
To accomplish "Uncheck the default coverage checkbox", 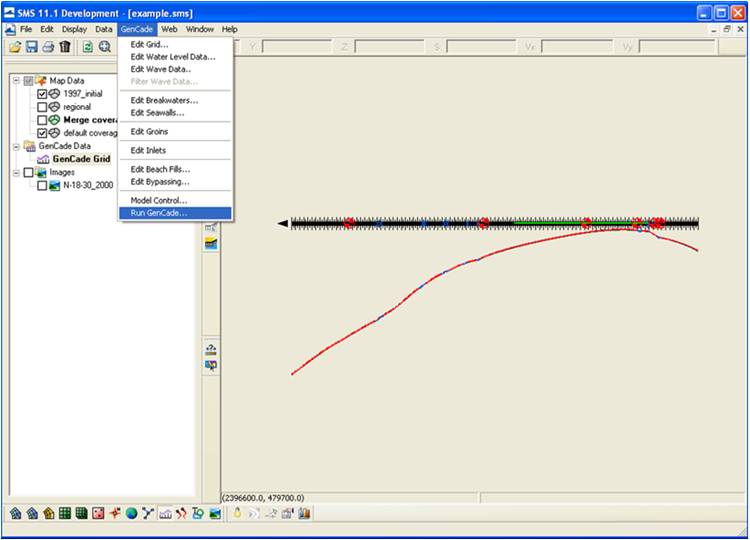I will coord(42,133).
